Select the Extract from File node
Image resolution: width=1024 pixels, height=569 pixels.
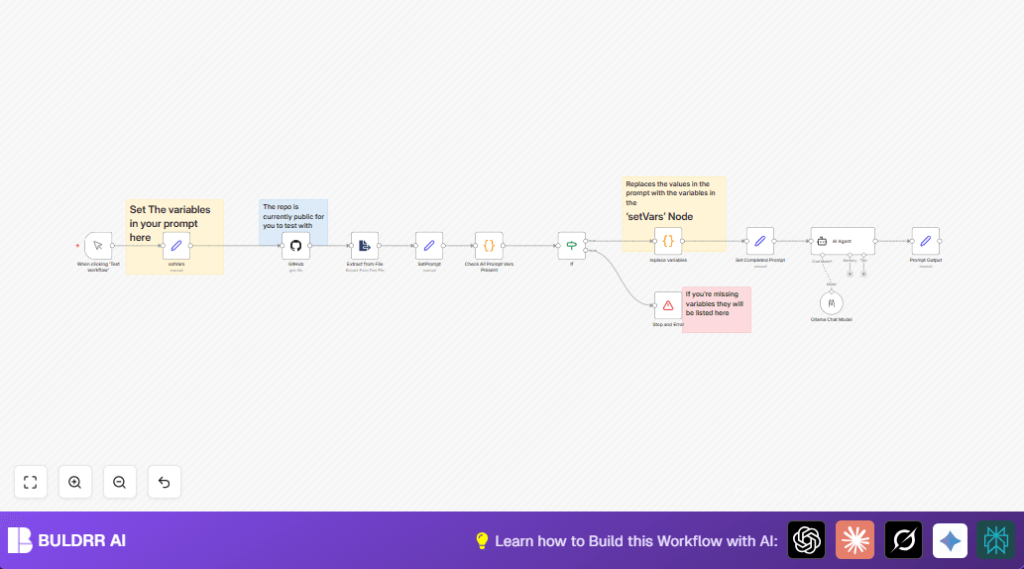coord(364,245)
